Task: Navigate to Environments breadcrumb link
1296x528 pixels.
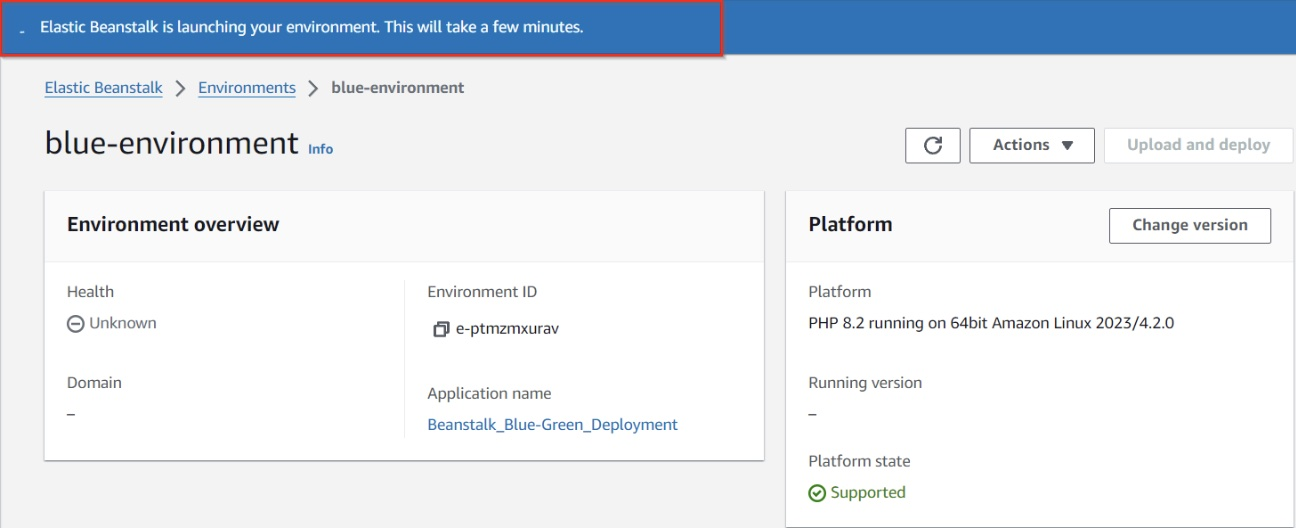Action: (x=247, y=88)
